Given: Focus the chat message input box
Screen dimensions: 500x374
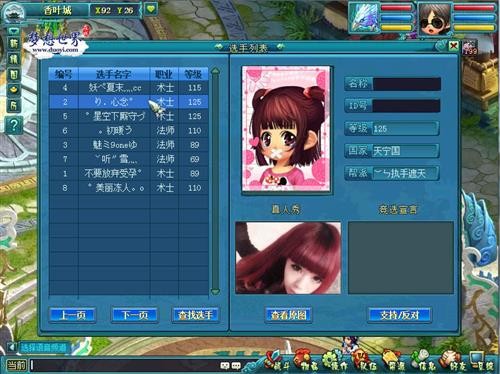Looking at the screenshot, I should (123, 365).
